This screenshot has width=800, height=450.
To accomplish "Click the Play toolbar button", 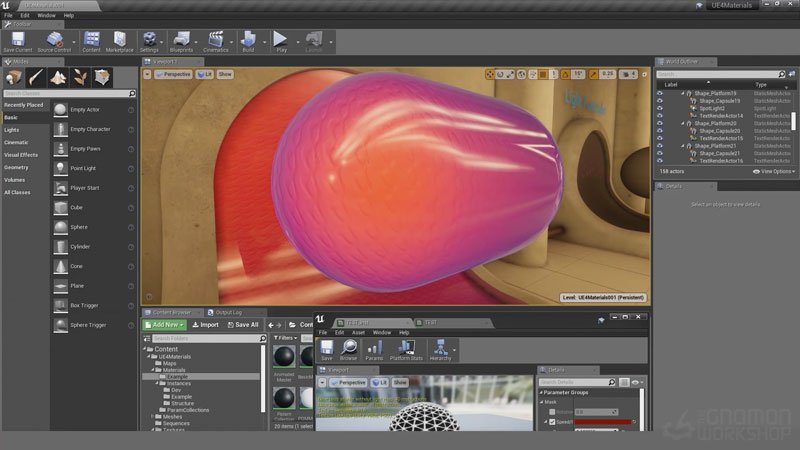I will 281,40.
